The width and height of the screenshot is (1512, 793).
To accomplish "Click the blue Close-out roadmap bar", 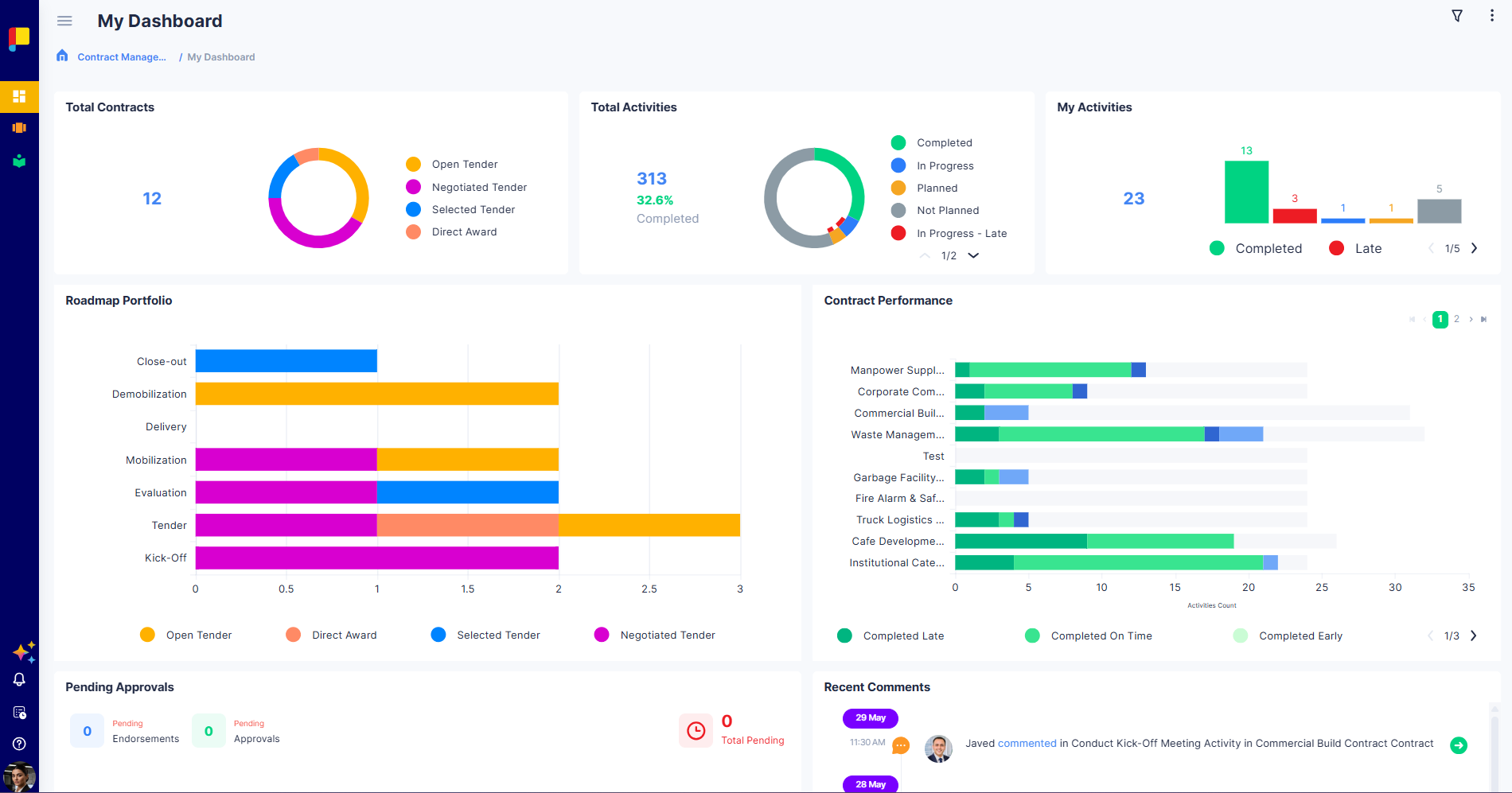I will click(x=286, y=361).
